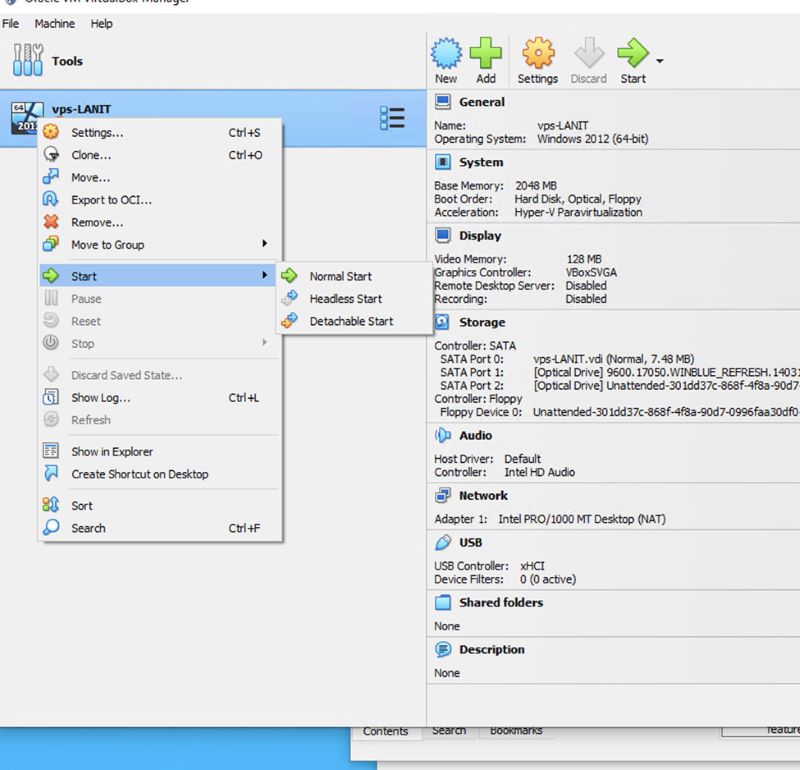Select Move... from the context menu
Screen dimensions: 800x770
[160, 178]
